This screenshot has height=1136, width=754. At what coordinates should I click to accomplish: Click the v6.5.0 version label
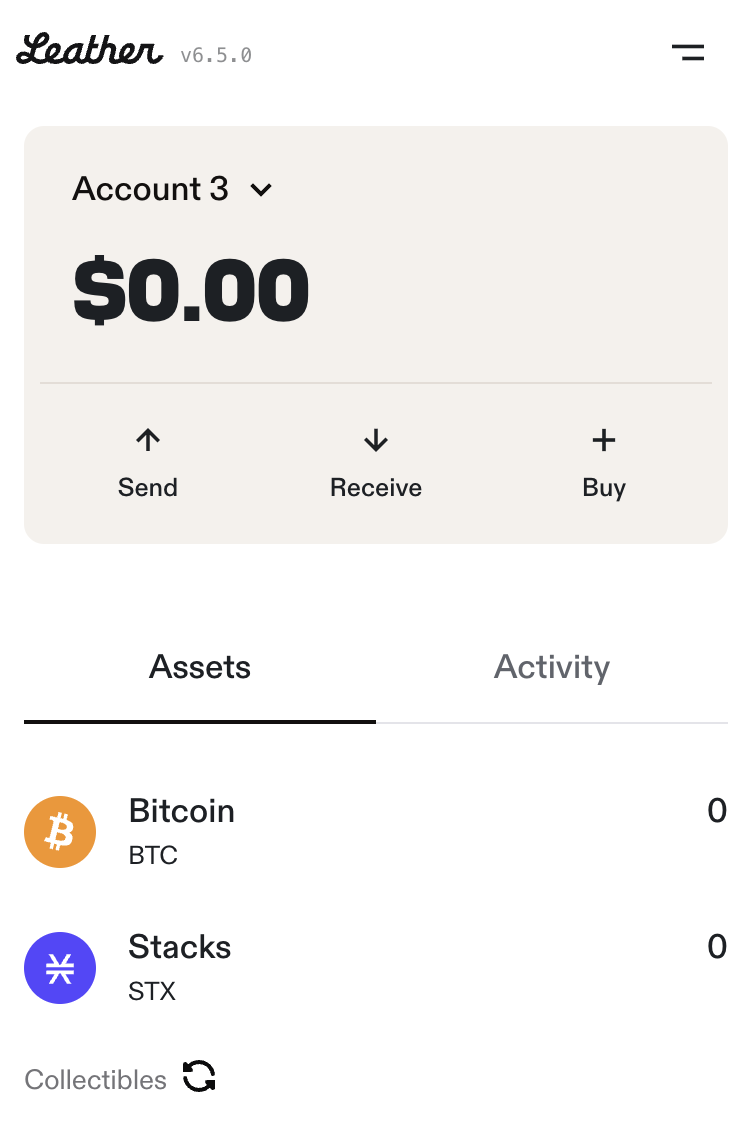tap(216, 56)
